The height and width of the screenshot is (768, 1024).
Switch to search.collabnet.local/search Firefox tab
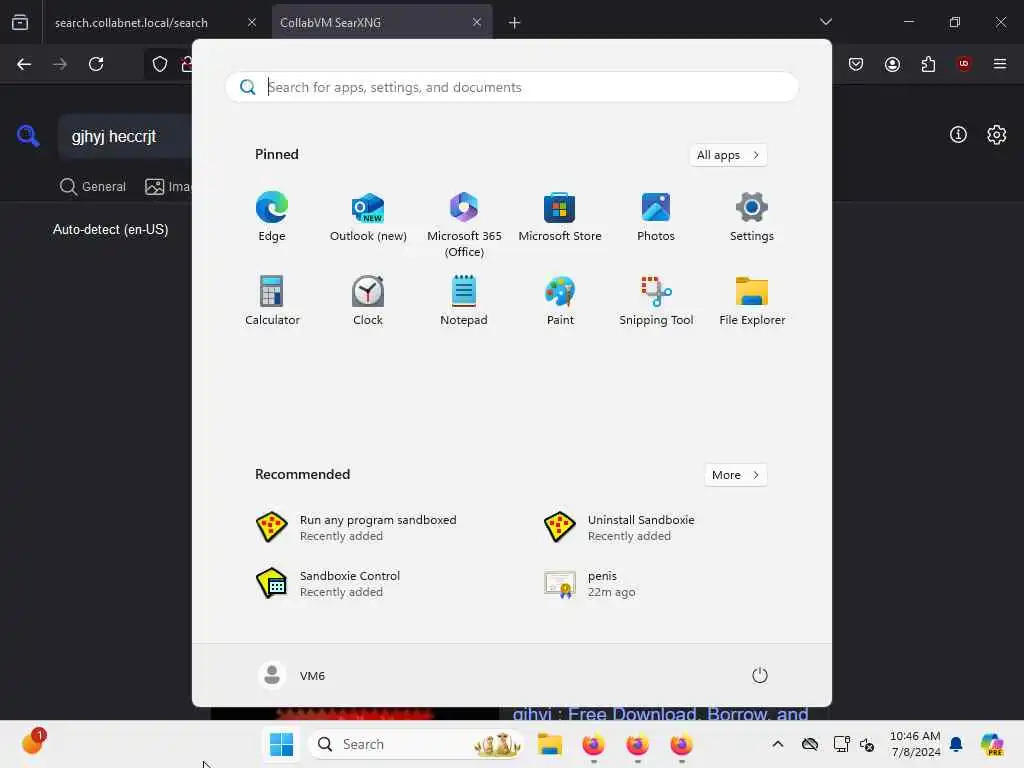coord(131,23)
